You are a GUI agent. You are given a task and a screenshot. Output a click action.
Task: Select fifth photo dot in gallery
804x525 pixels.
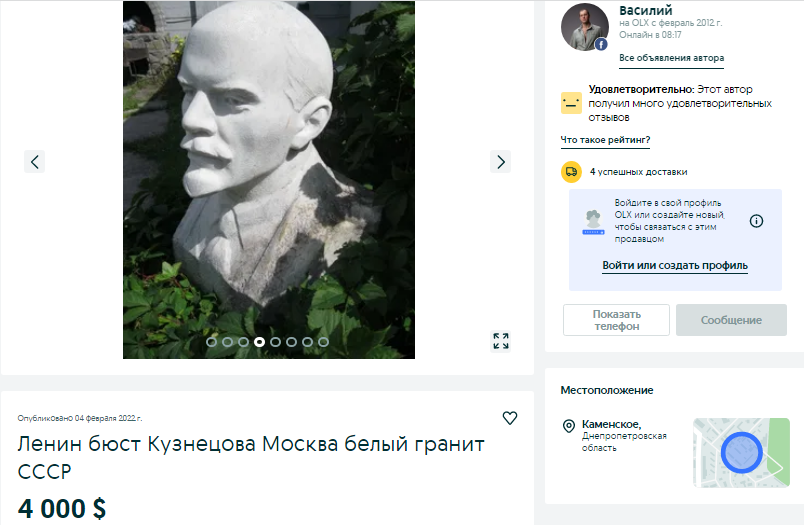point(275,342)
